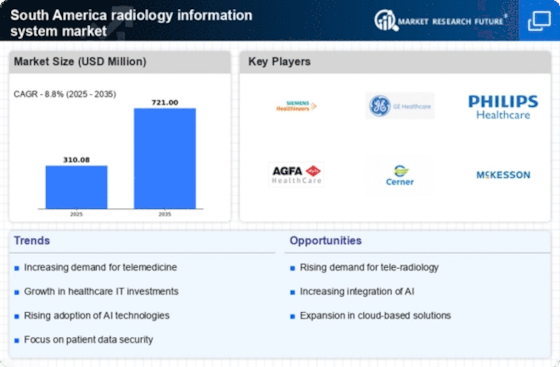Select the GE Healthcare logo
Image resolution: width=560 pixels, height=367 pixels.
pos(400,106)
